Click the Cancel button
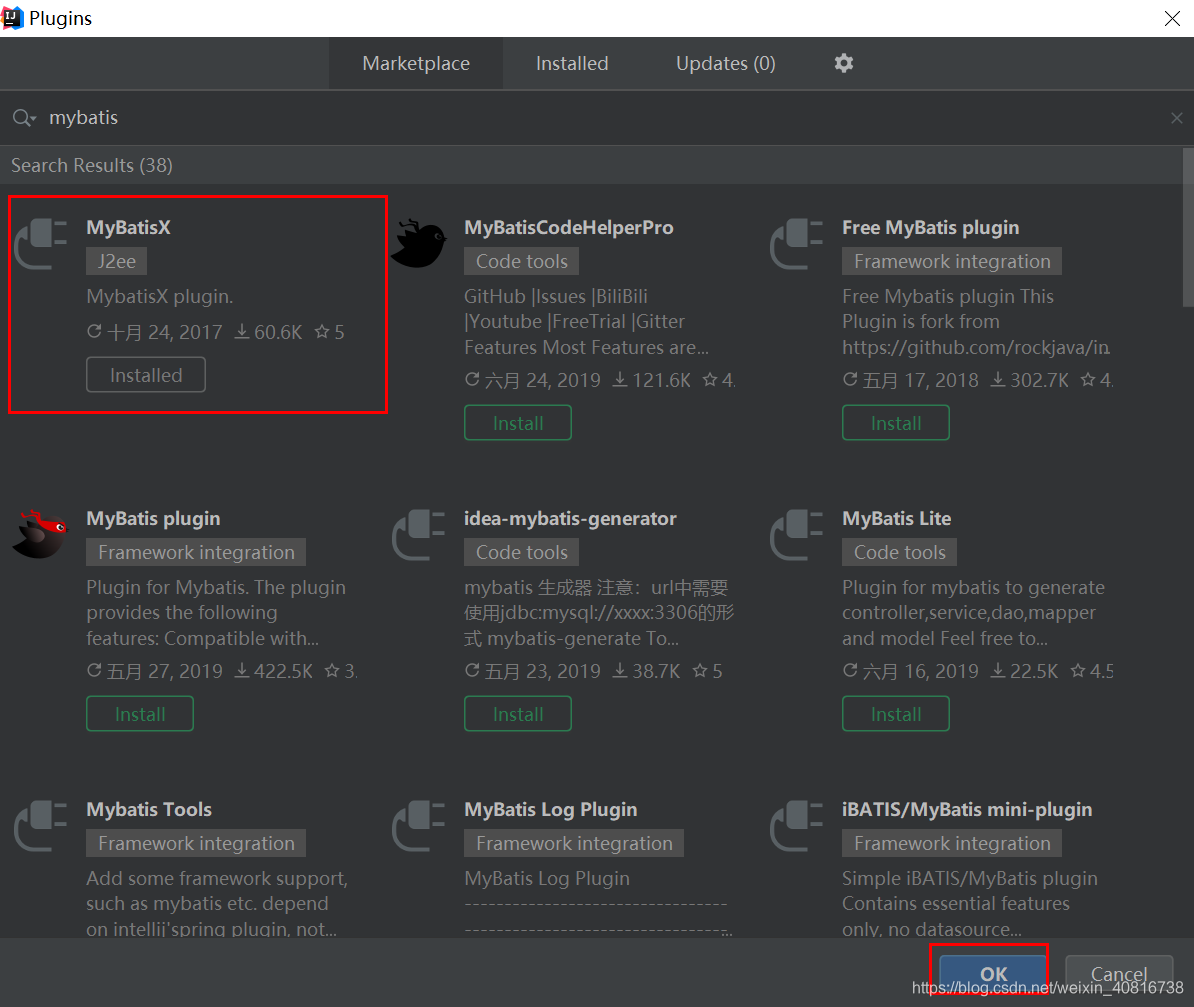 click(x=1119, y=973)
